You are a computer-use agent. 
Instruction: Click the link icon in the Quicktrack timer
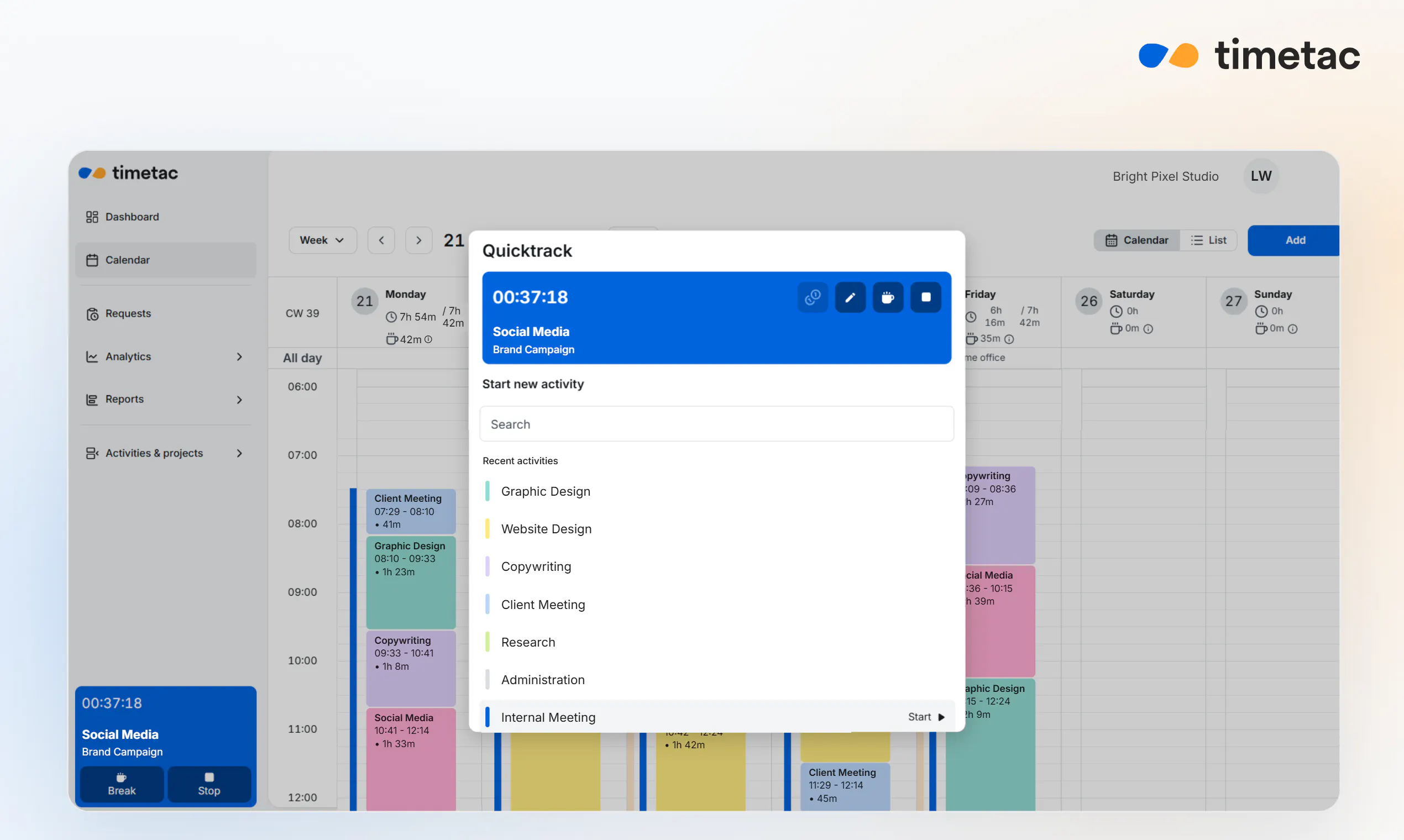[813, 297]
